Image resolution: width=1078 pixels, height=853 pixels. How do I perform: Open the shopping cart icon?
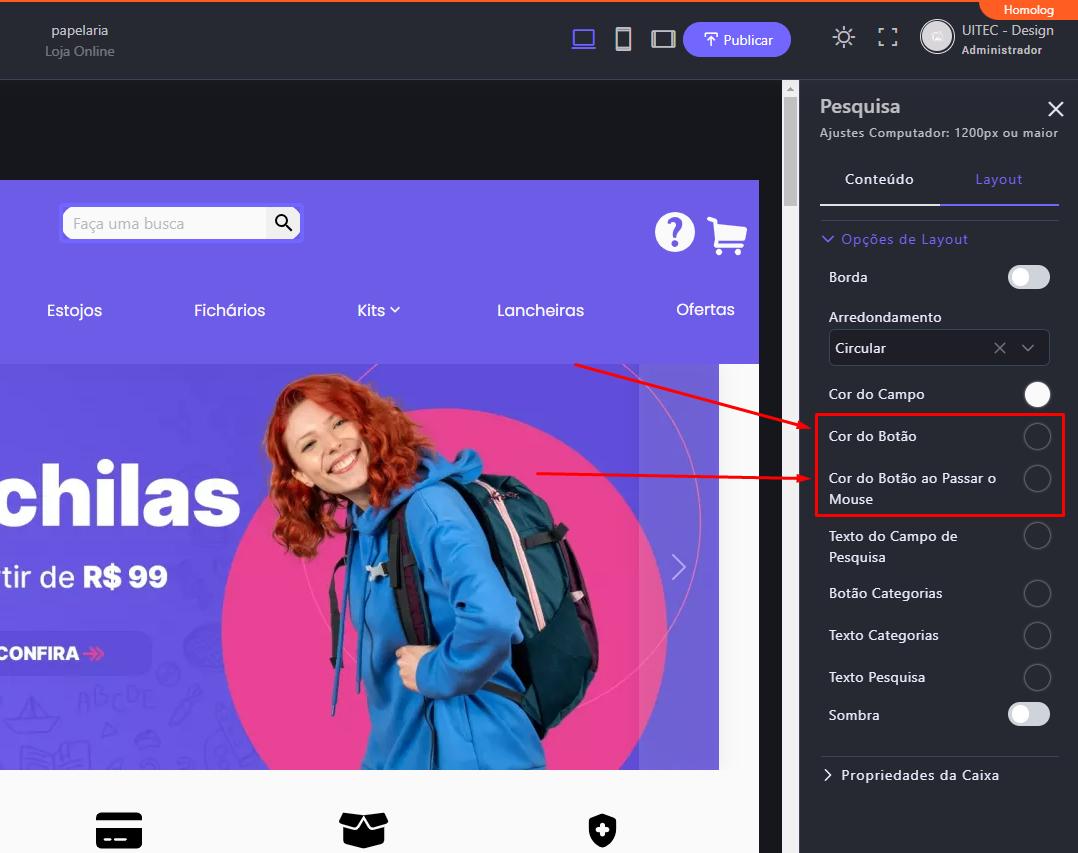pos(726,235)
